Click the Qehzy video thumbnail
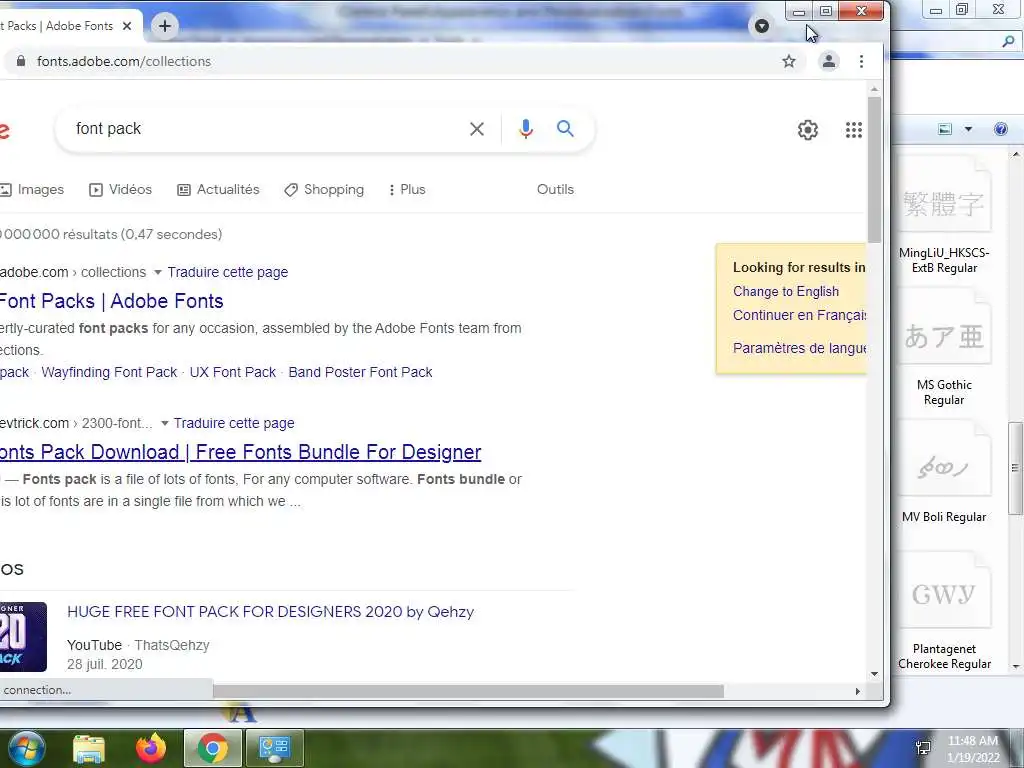The height and width of the screenshot is (768, 1024). pyautogui.click(x=23, y=637)
